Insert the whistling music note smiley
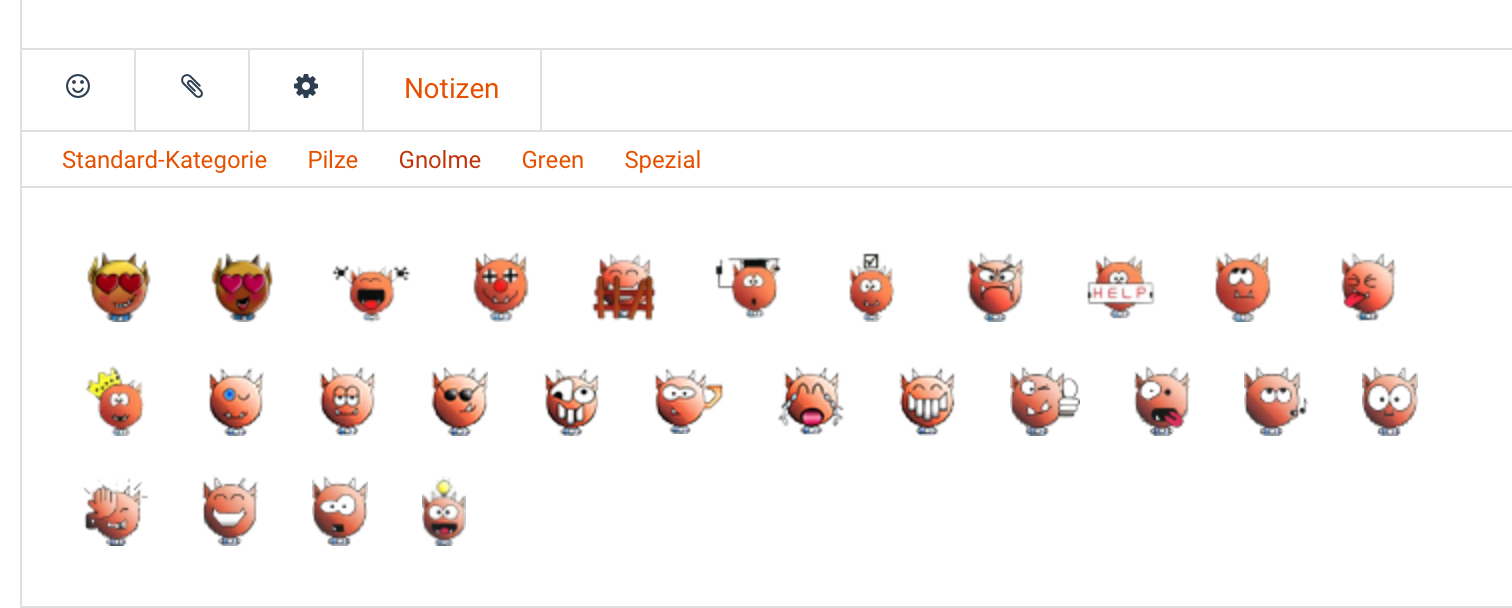The width and height of the screenshot is (1512, 608). [x=1274, y=400]
